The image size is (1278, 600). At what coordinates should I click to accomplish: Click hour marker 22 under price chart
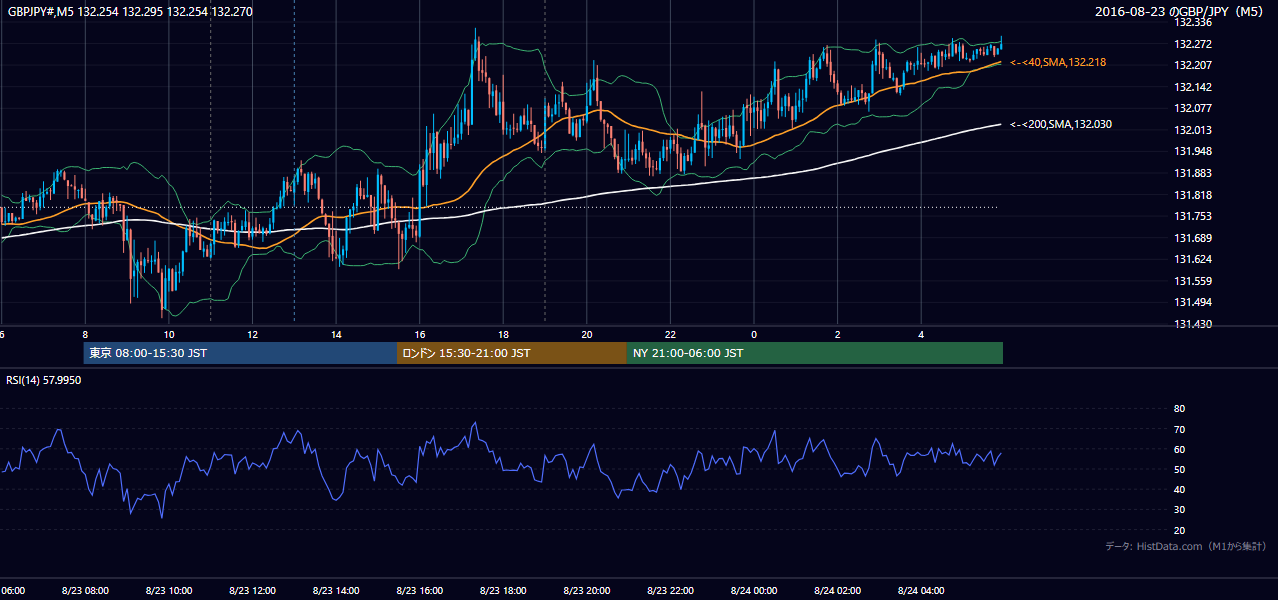(x=670, y=335)
